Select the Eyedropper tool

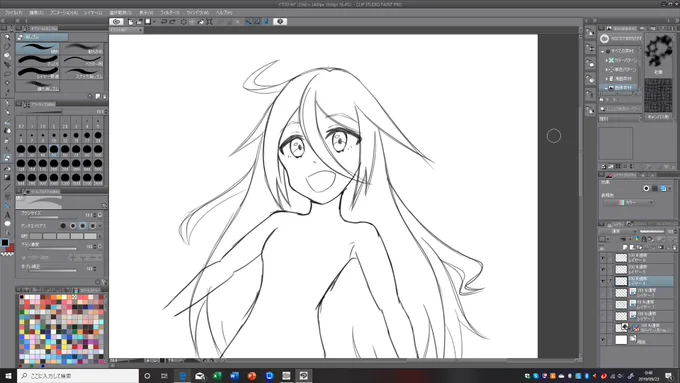click(x=7, y=92)
